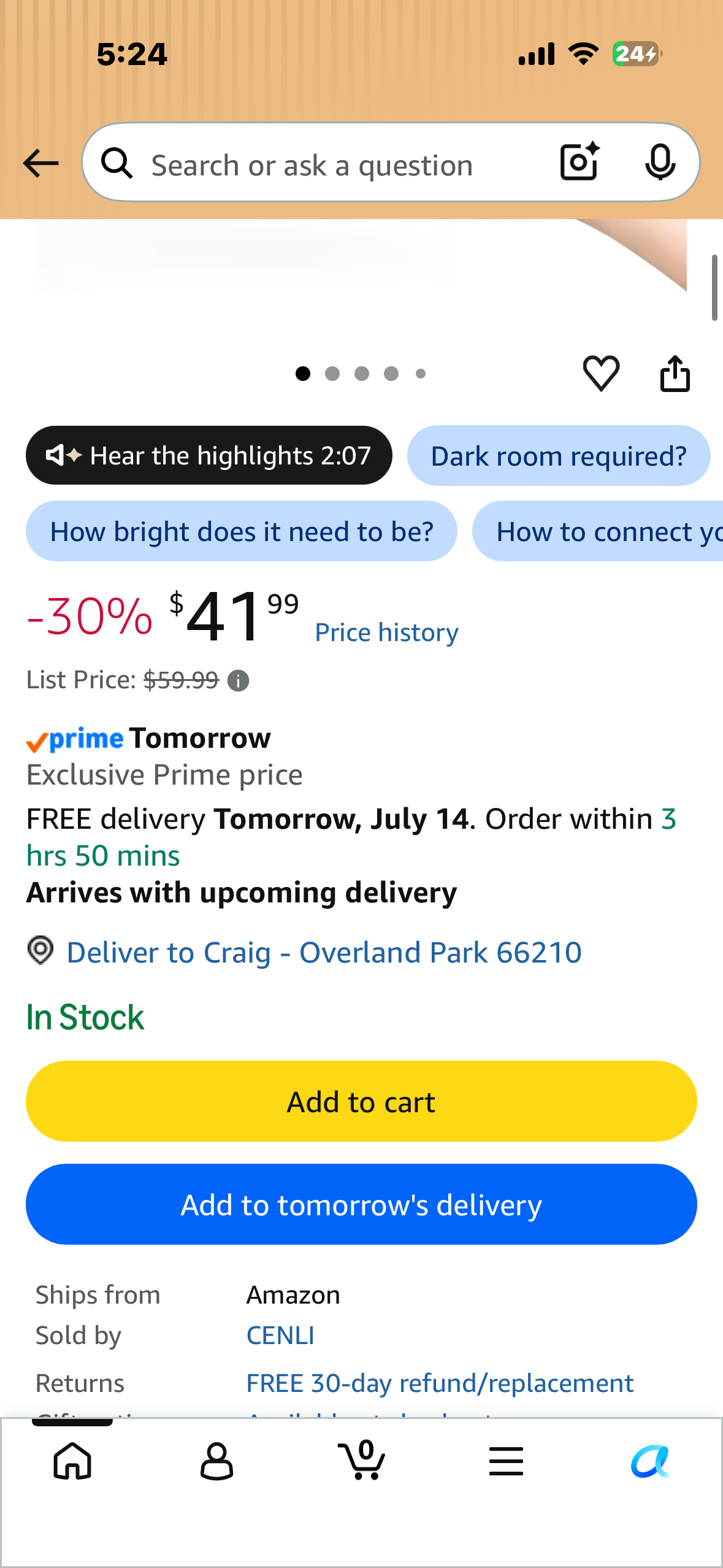
Task: Select 'How bright does it need to be?' chip
Action: 242,531
